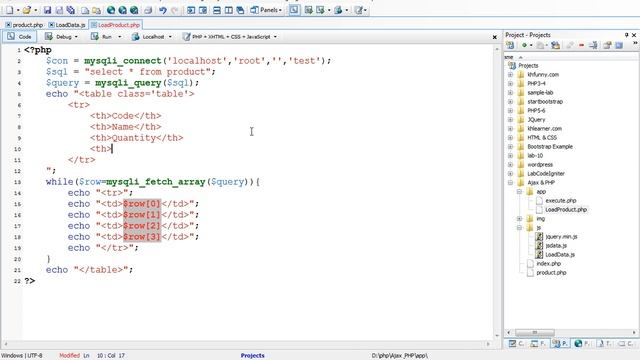Expand the img subfolder

(519, 218)
